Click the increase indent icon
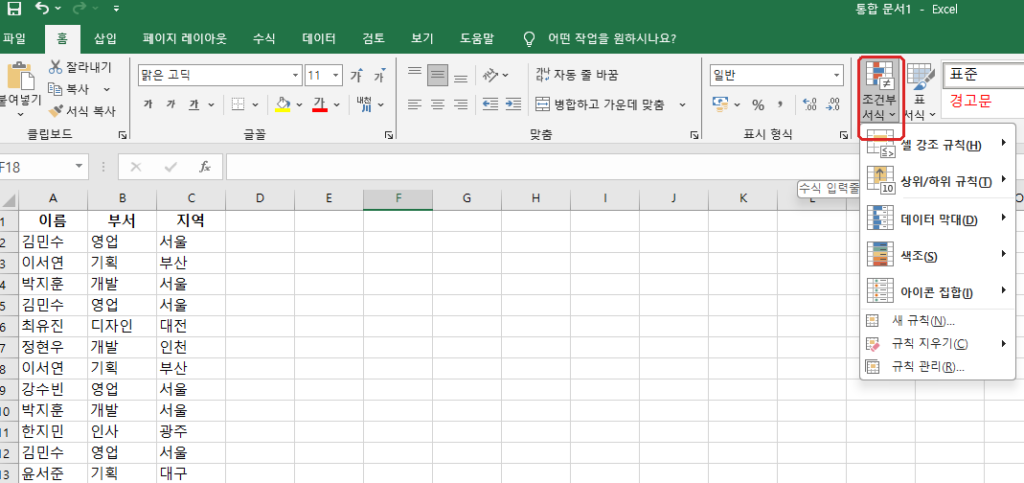Viewport: 1024px width, 483px height. coord(513,104)
